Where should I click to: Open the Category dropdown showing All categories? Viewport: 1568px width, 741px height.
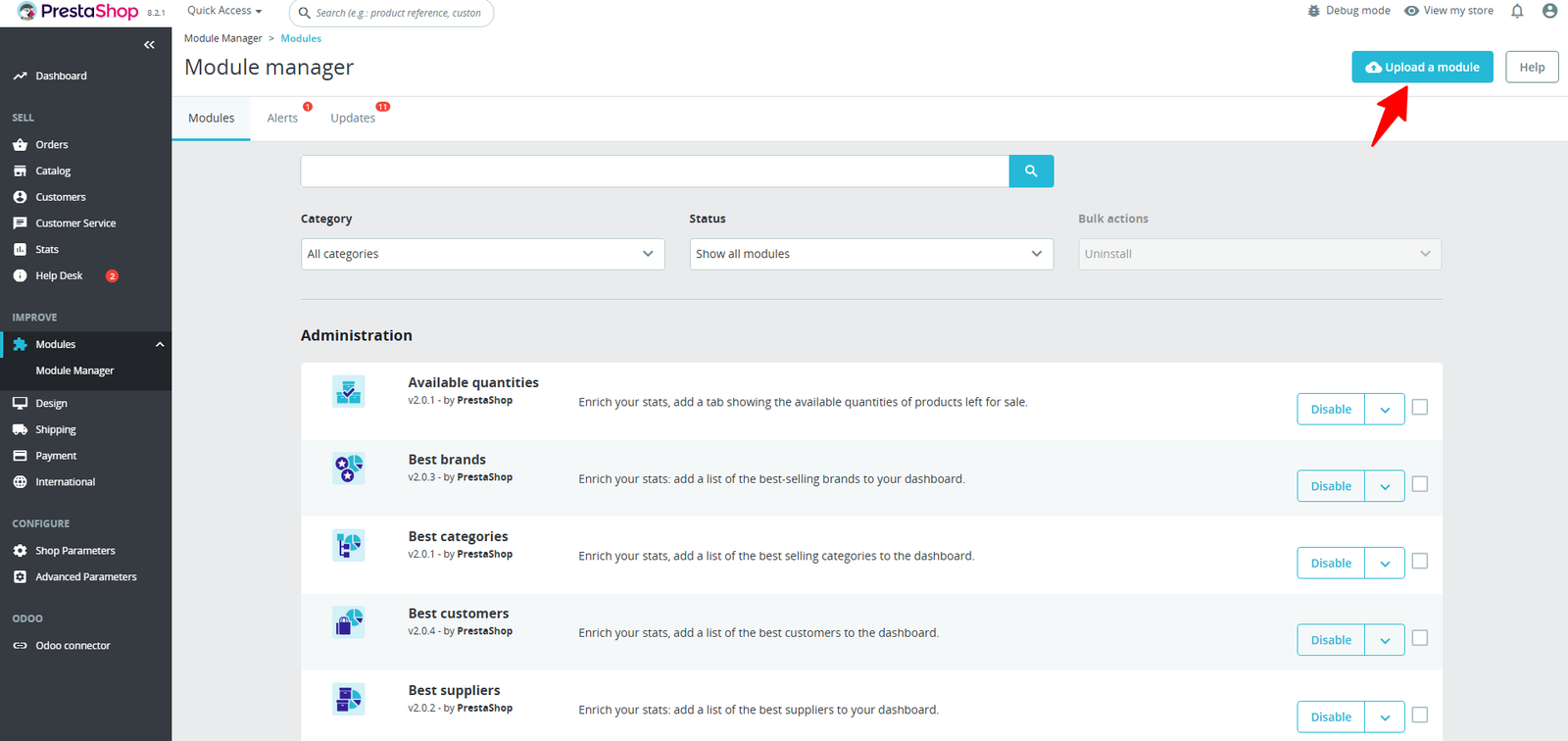(482, 254)
